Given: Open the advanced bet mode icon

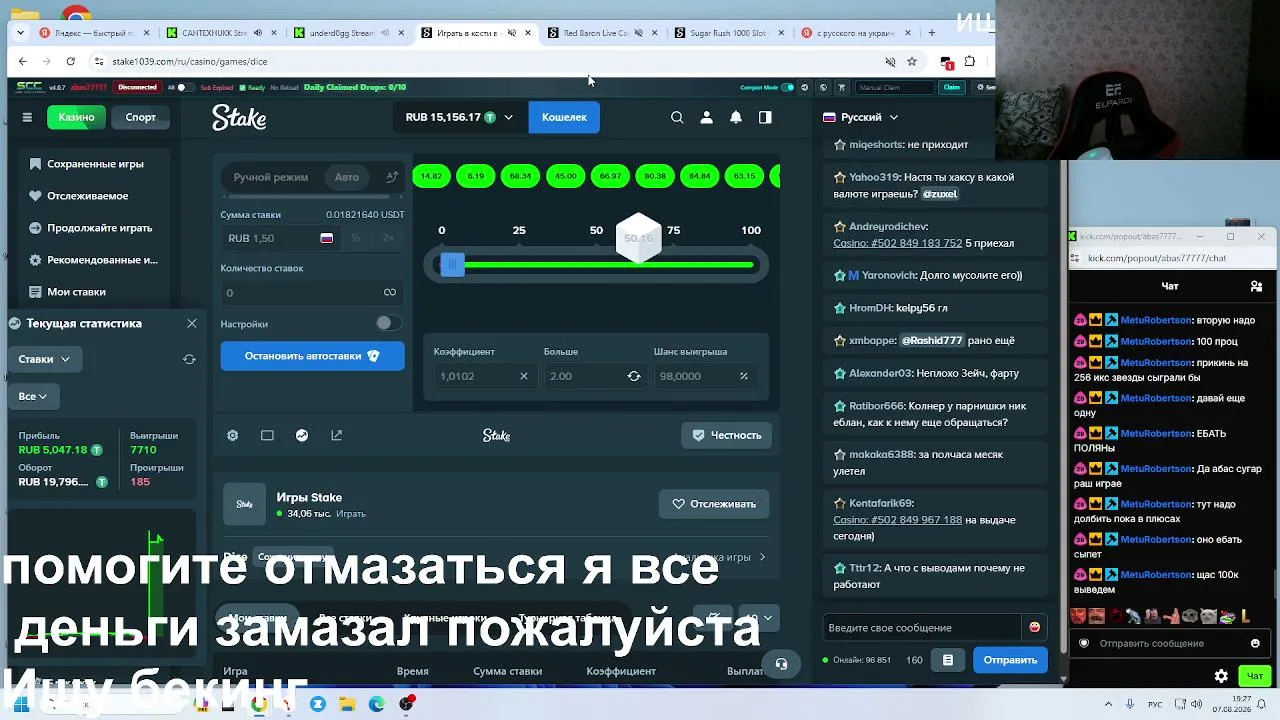Looking at the screenshot, I should [x=391, y=177].
